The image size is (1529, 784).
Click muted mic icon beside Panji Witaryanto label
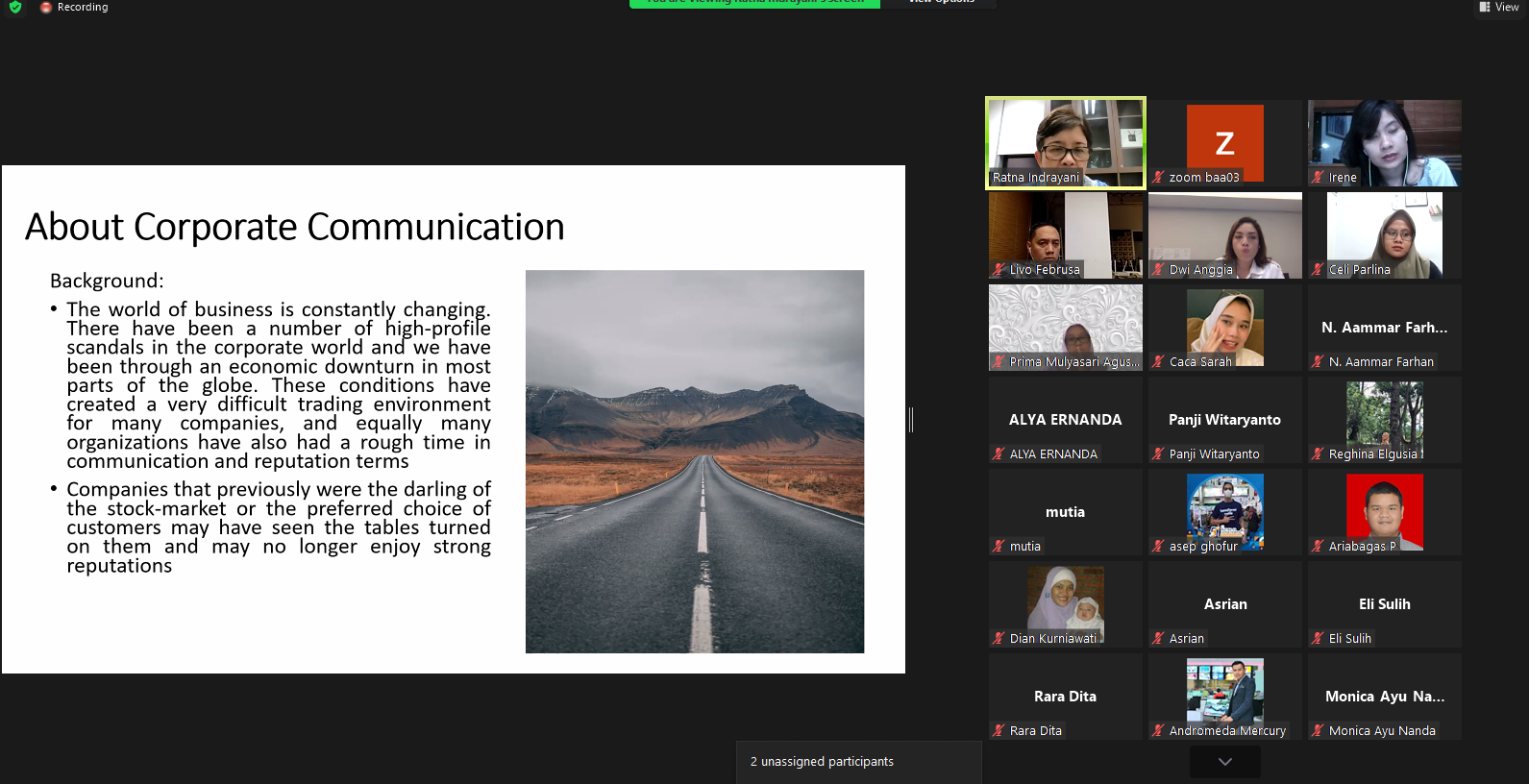pyautogui.click(x=1159, y=453)
